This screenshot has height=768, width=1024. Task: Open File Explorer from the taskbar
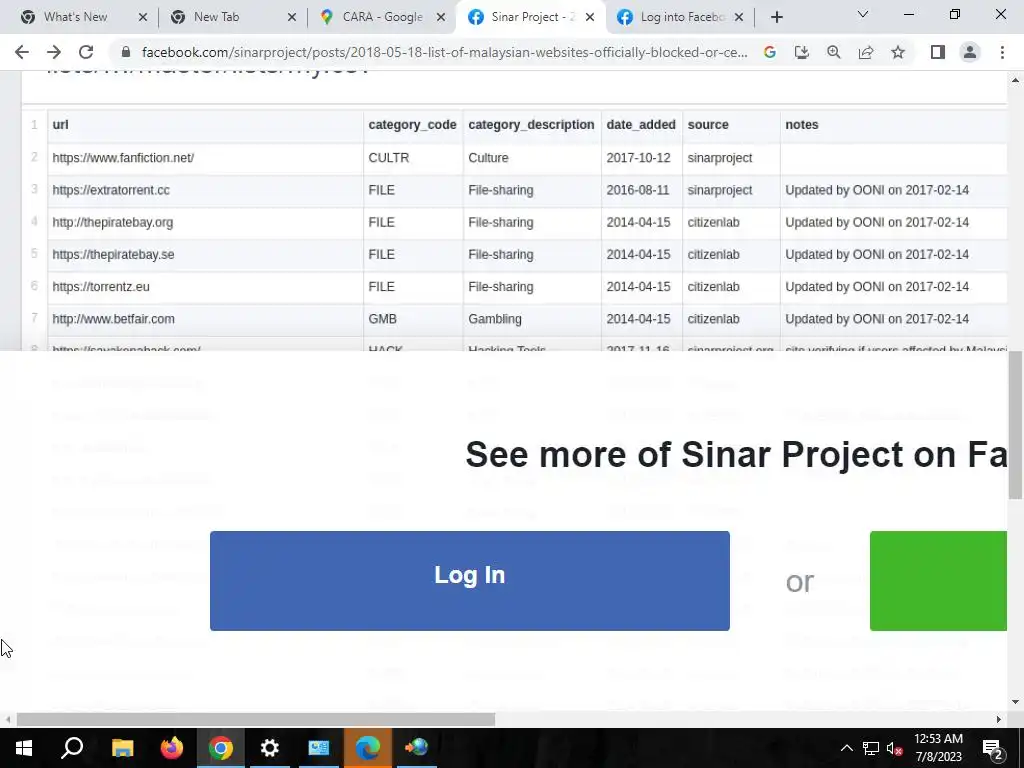[x=122, y=748]
